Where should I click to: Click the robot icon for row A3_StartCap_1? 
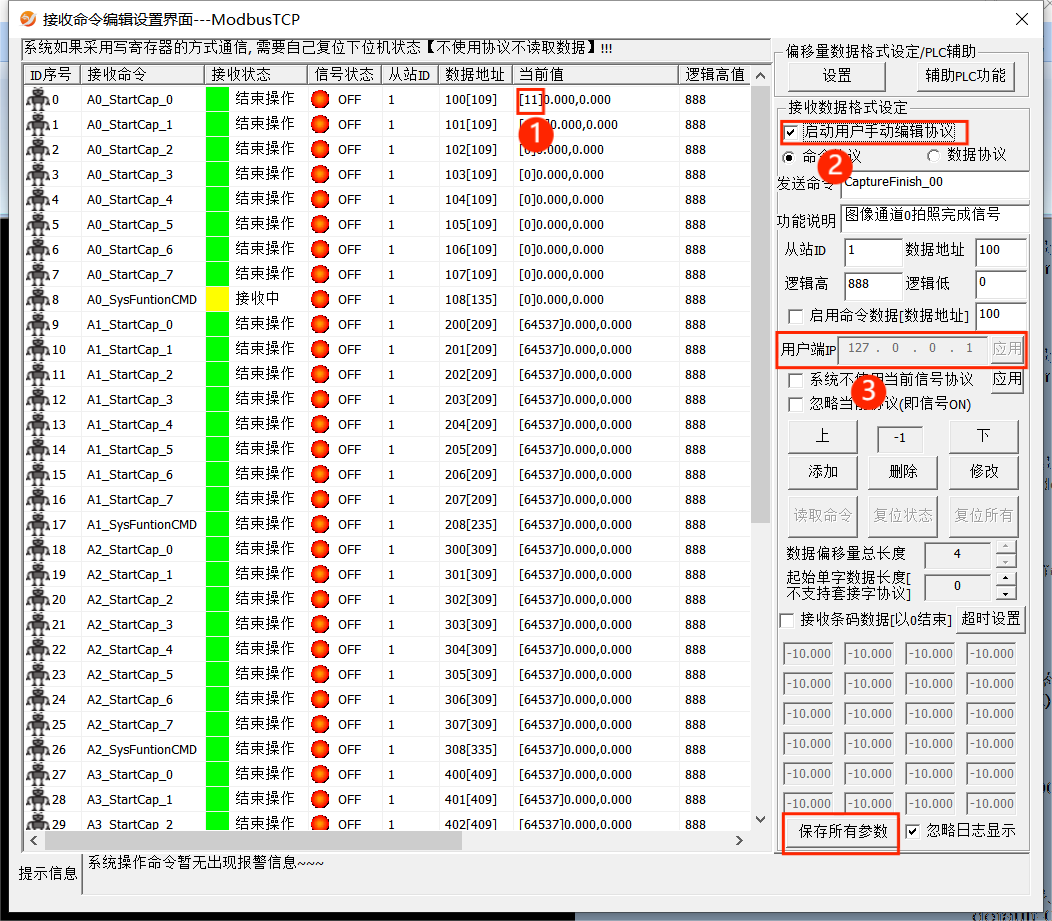point(38,799)
